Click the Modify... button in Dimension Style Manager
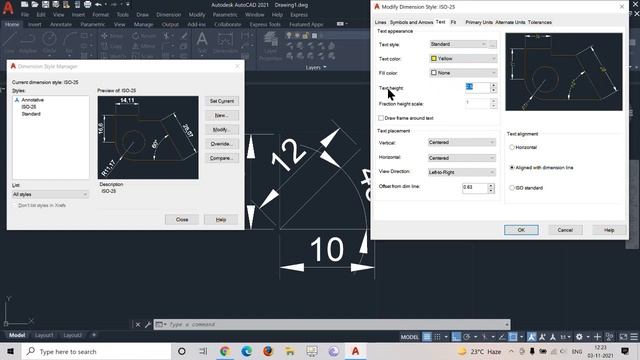Screen dimensions: 640x360 (222, 129)
